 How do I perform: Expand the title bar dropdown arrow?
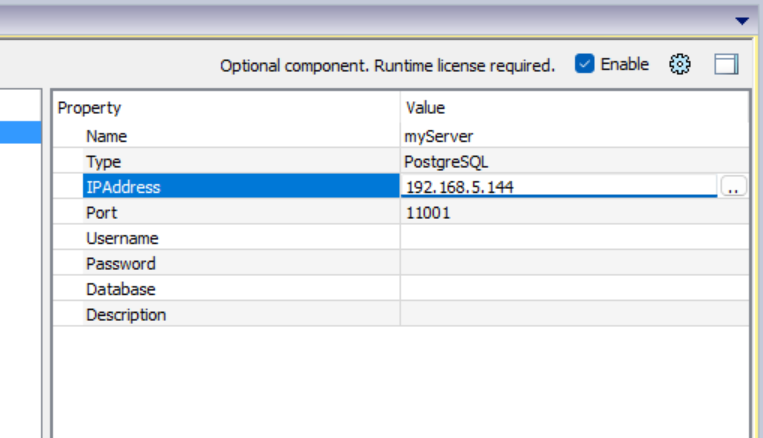pyautogui.click(x=742, y=21)
